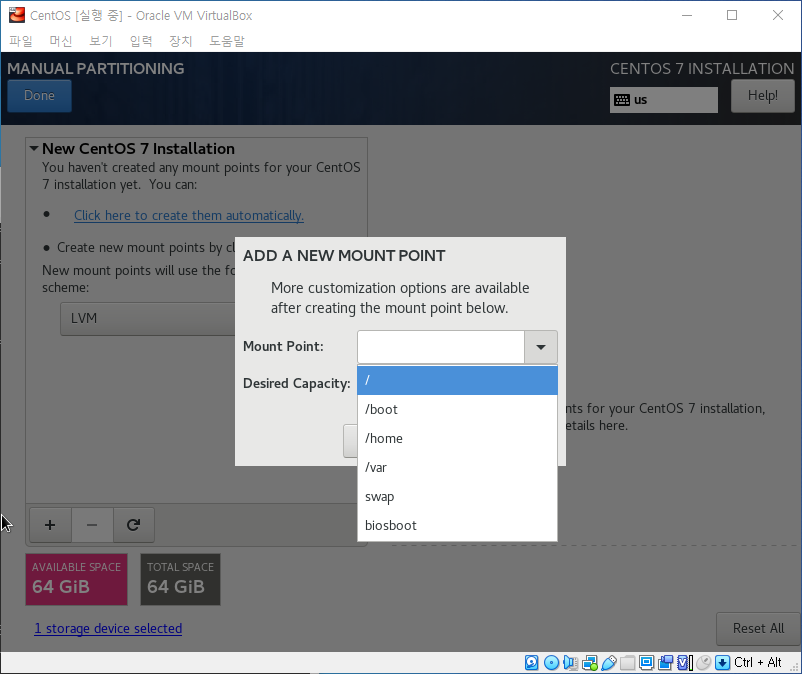Click CENTOS 7 INSTALLATION heading
Viewport: 802px width, 674px height.
click(x=702, y=69)
